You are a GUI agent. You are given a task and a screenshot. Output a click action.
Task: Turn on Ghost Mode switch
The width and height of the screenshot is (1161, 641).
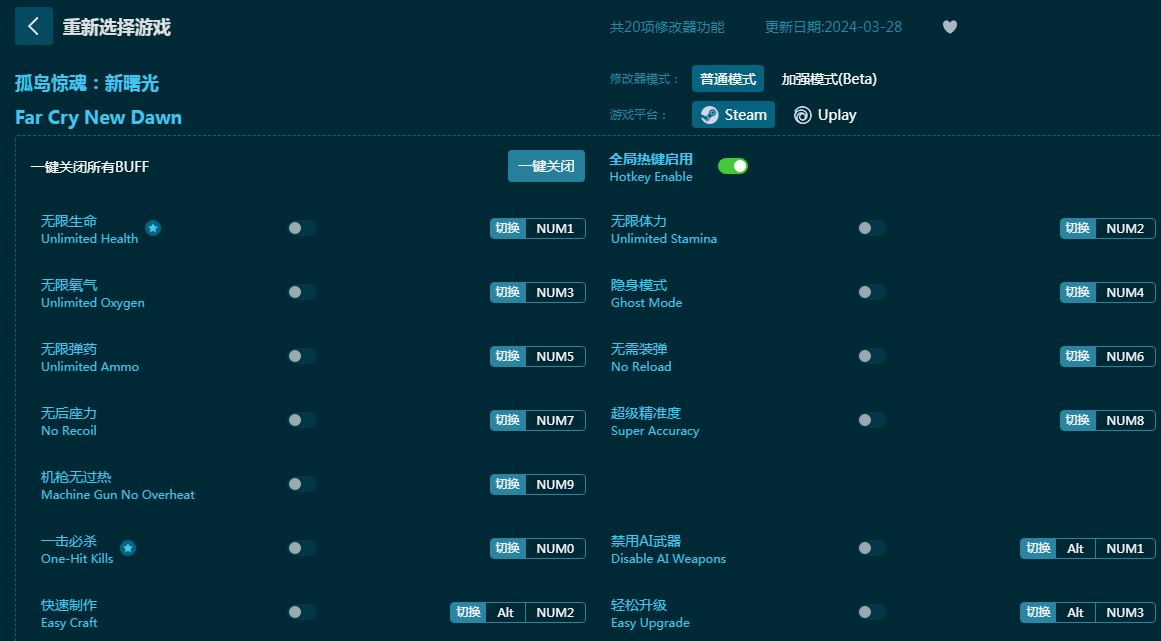pyautogui.click(x=871, y=292)
